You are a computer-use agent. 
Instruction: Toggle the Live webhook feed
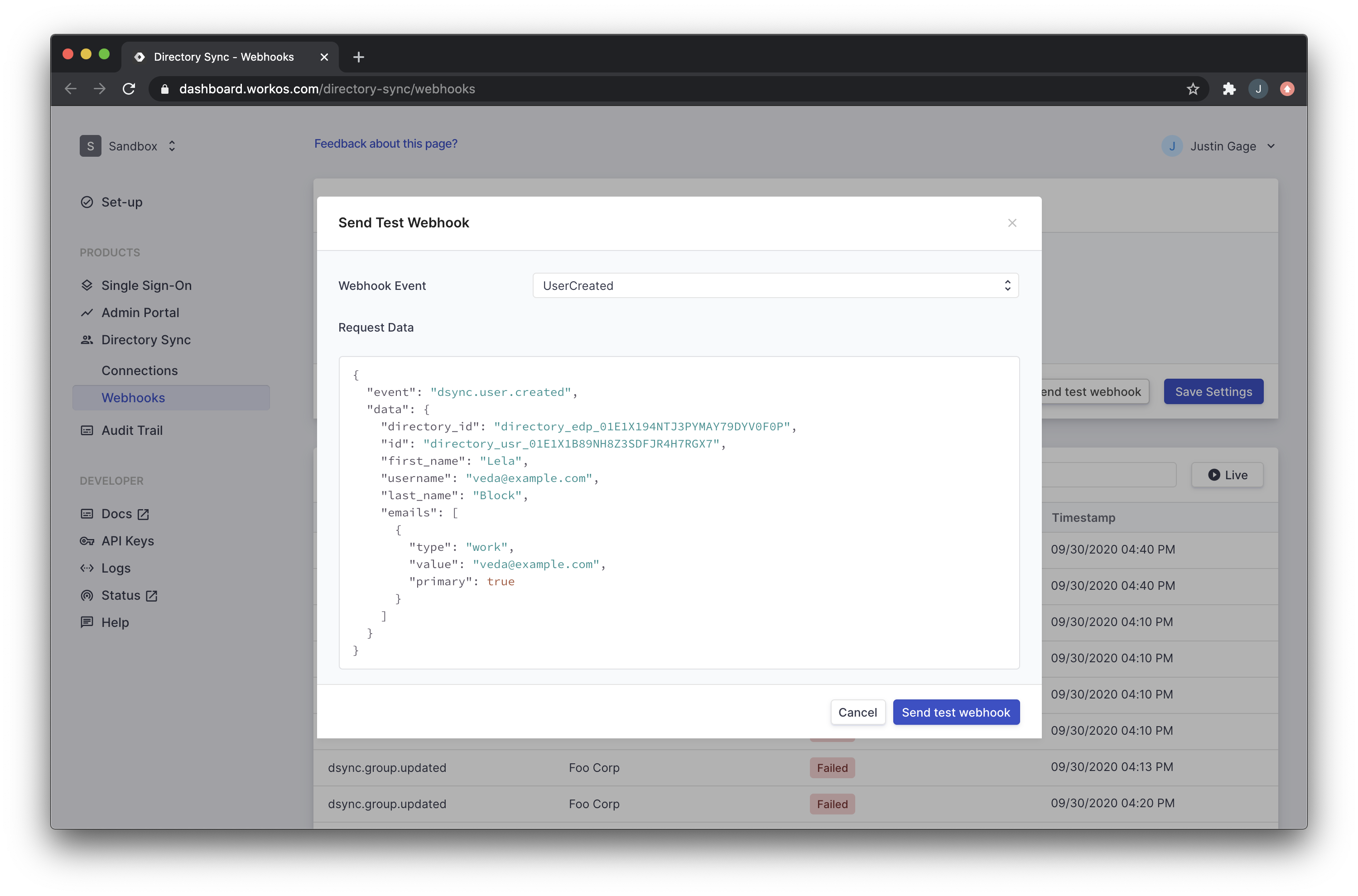1227,474
